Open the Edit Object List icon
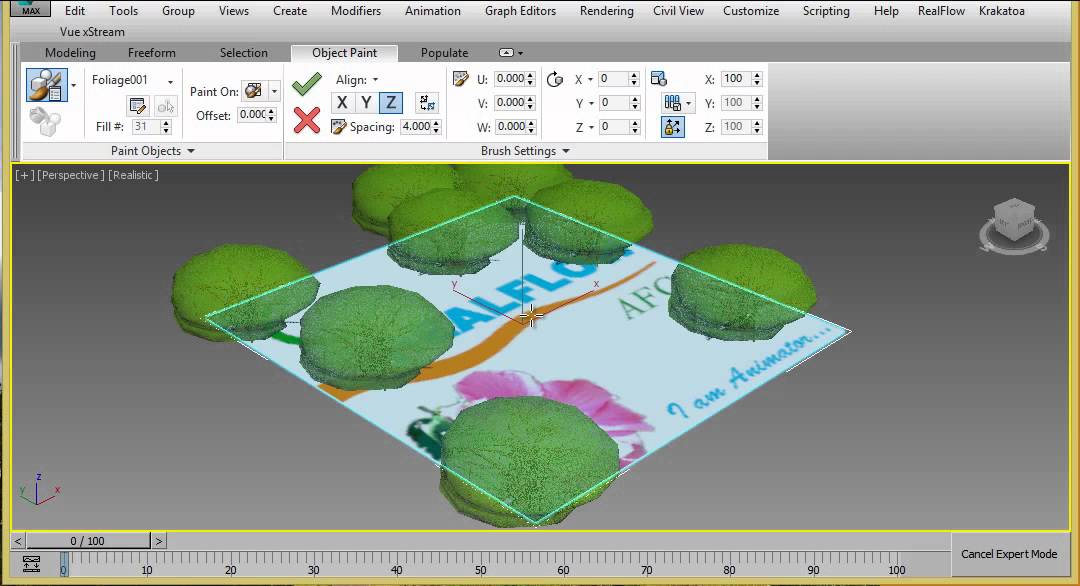This screenshot has width=1080, height=586. (138, 105)
